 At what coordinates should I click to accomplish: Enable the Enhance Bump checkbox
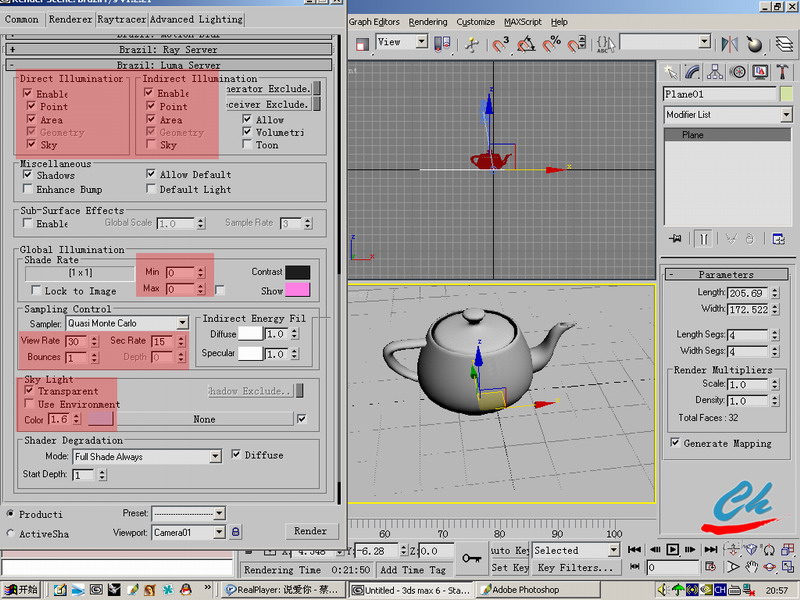pos(28,189)
